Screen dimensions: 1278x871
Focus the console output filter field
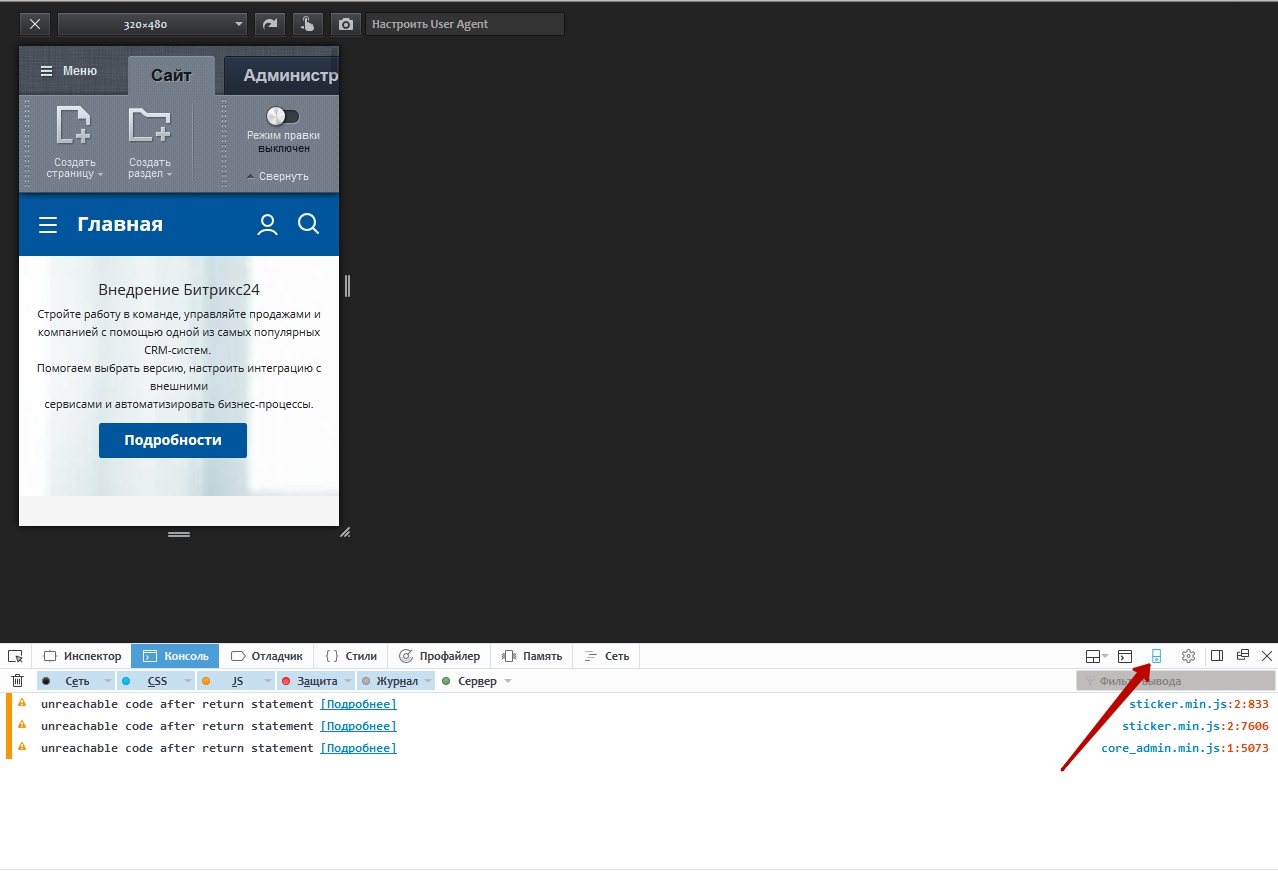[x=1176, y=681]
